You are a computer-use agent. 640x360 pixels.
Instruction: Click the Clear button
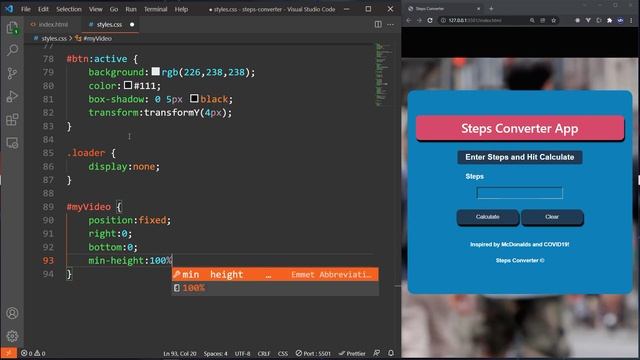click(x=552, y=217)
